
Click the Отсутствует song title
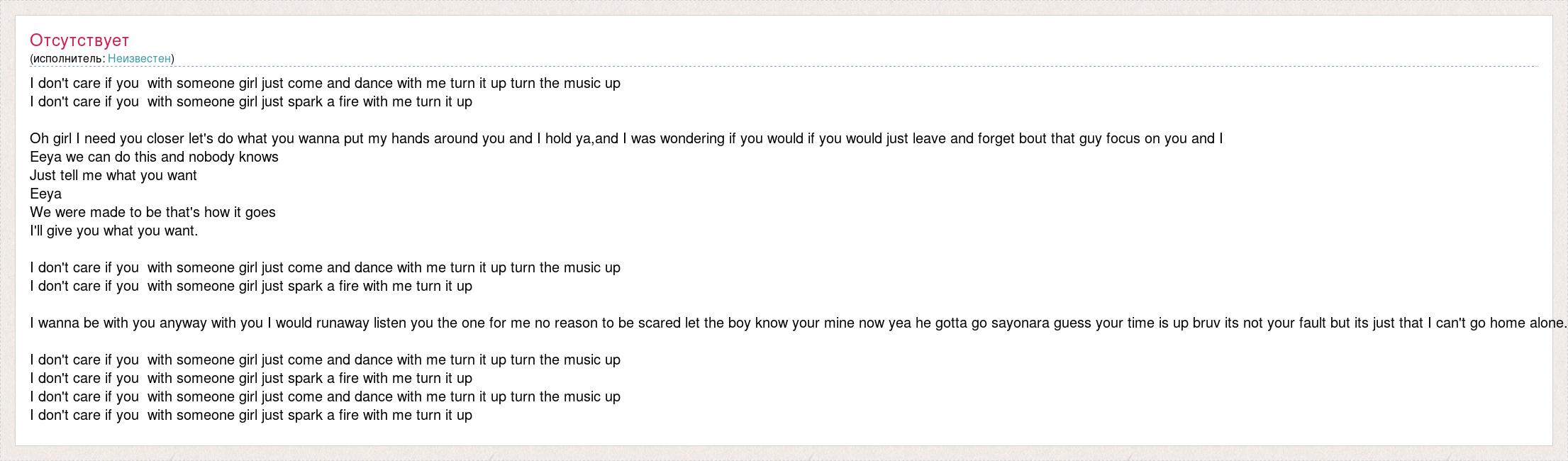79,40
